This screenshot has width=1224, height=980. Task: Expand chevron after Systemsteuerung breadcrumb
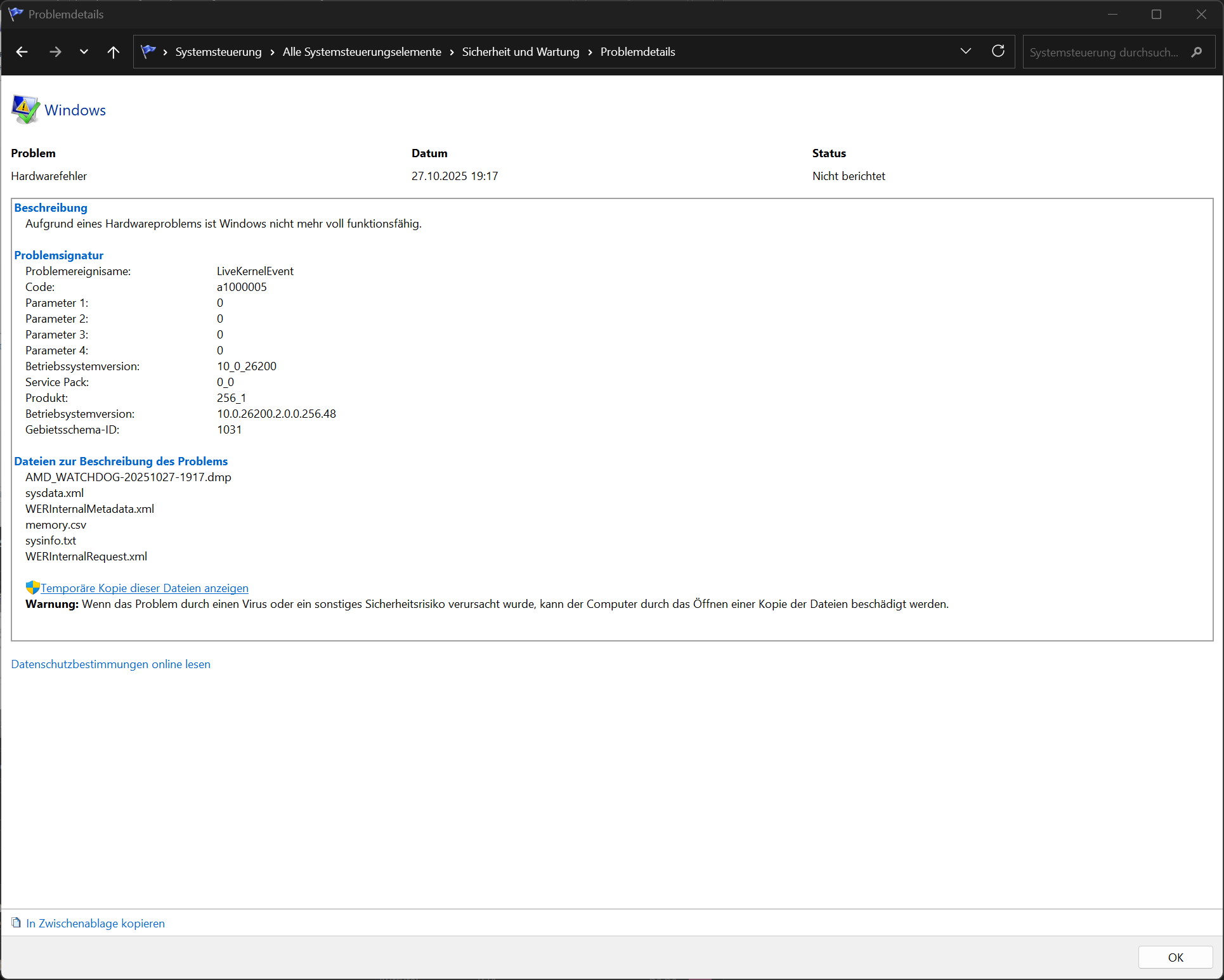272,52
